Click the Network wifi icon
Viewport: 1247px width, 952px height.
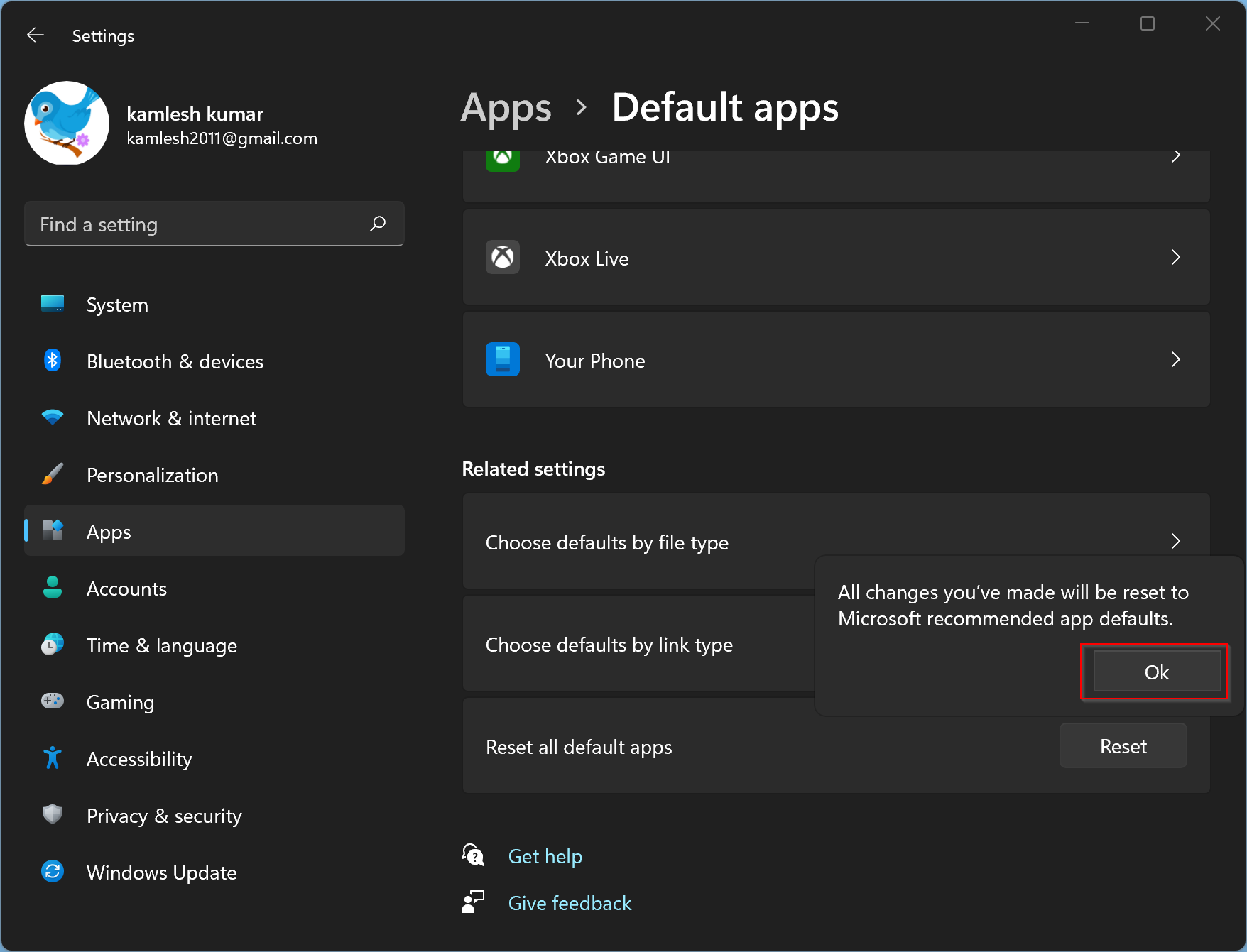coord(53,417)
